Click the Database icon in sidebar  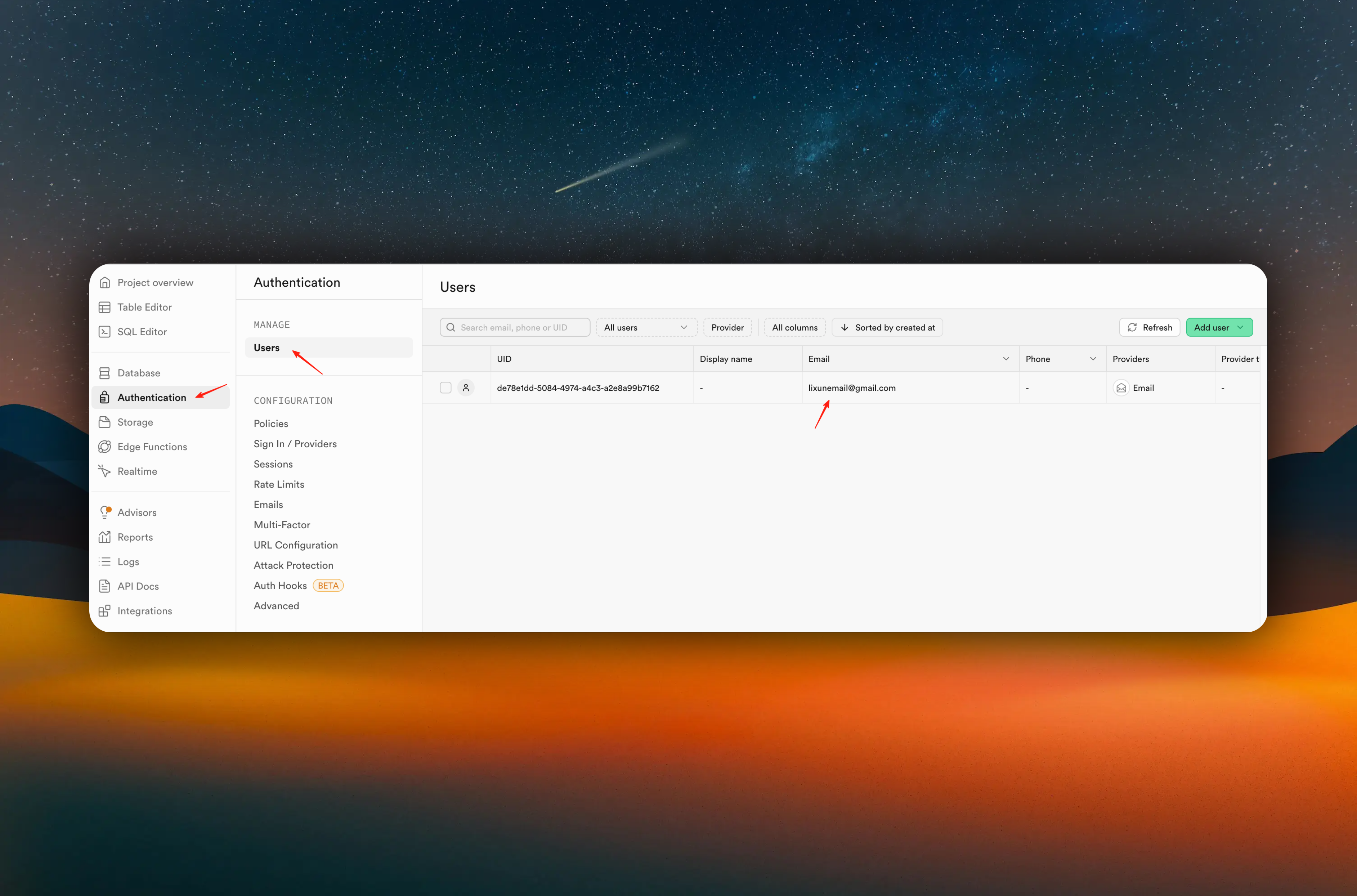point(104,373)
